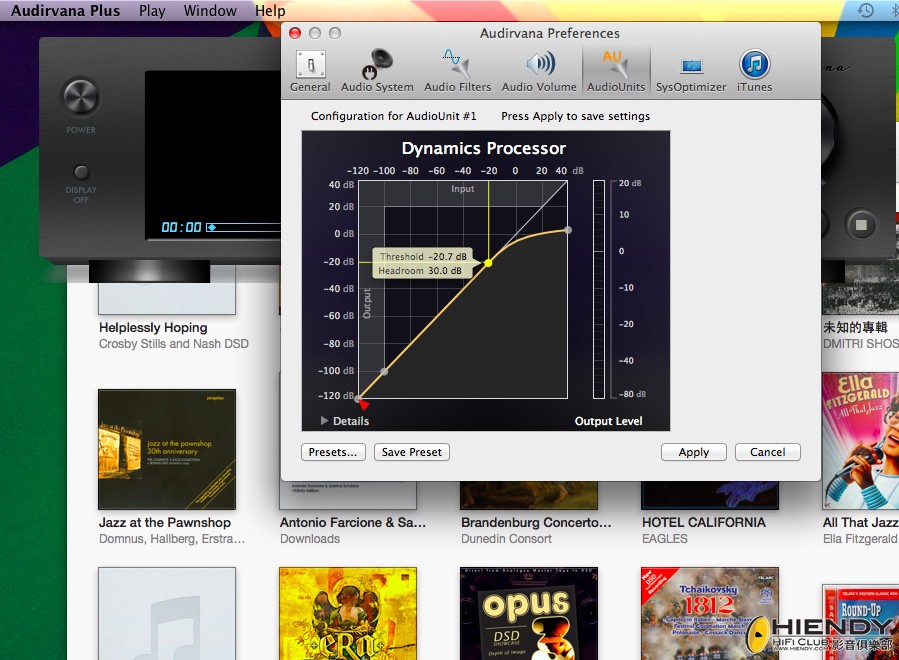Turn the POWER knob on the player

(81, 96)
